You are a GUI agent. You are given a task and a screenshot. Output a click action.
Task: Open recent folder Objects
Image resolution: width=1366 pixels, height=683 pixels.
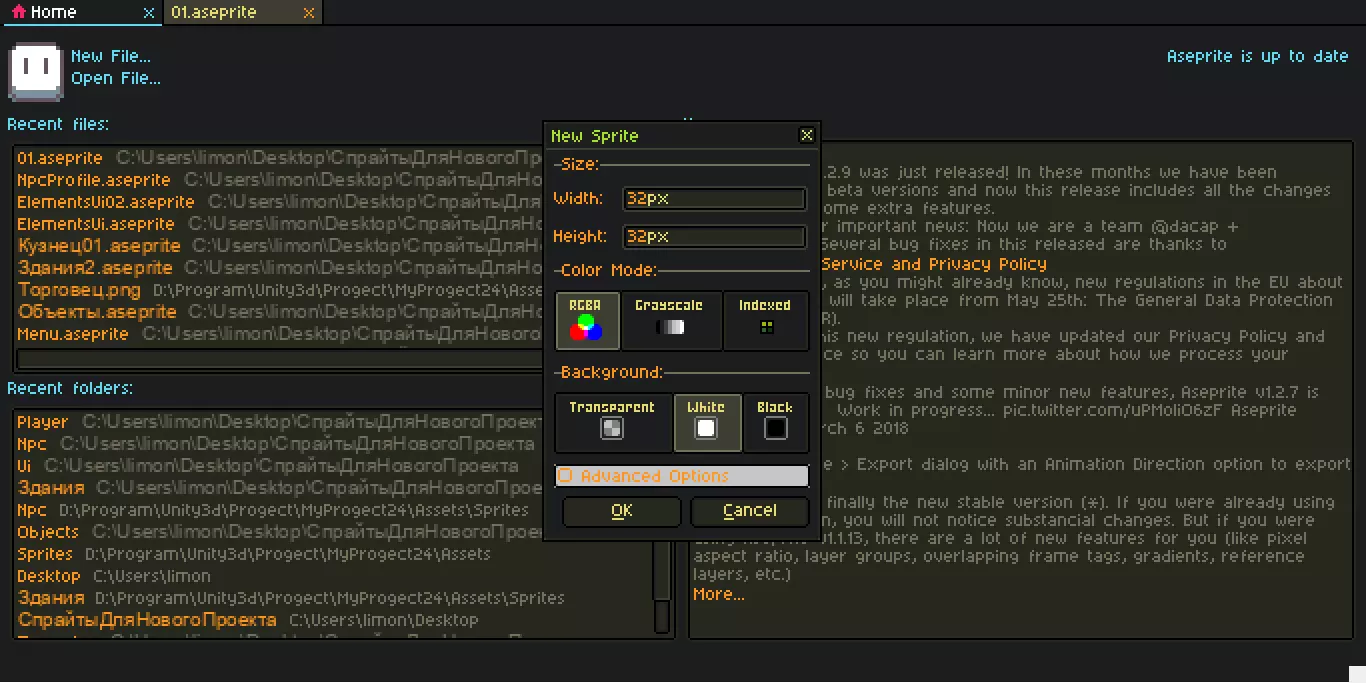click(280, 532)
